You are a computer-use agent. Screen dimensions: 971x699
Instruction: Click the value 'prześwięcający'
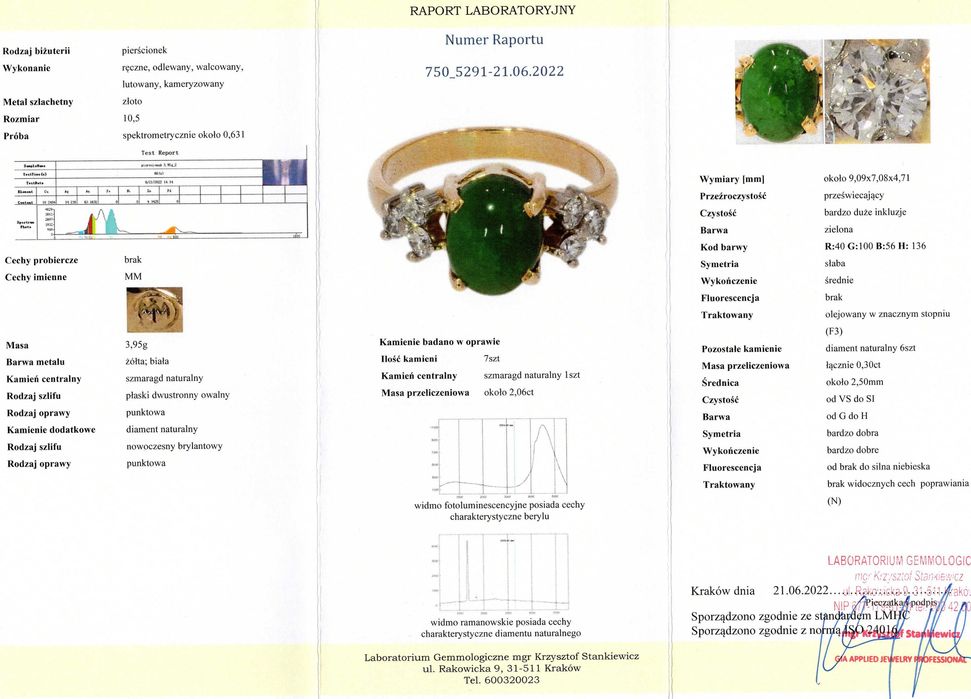point(854,195)
